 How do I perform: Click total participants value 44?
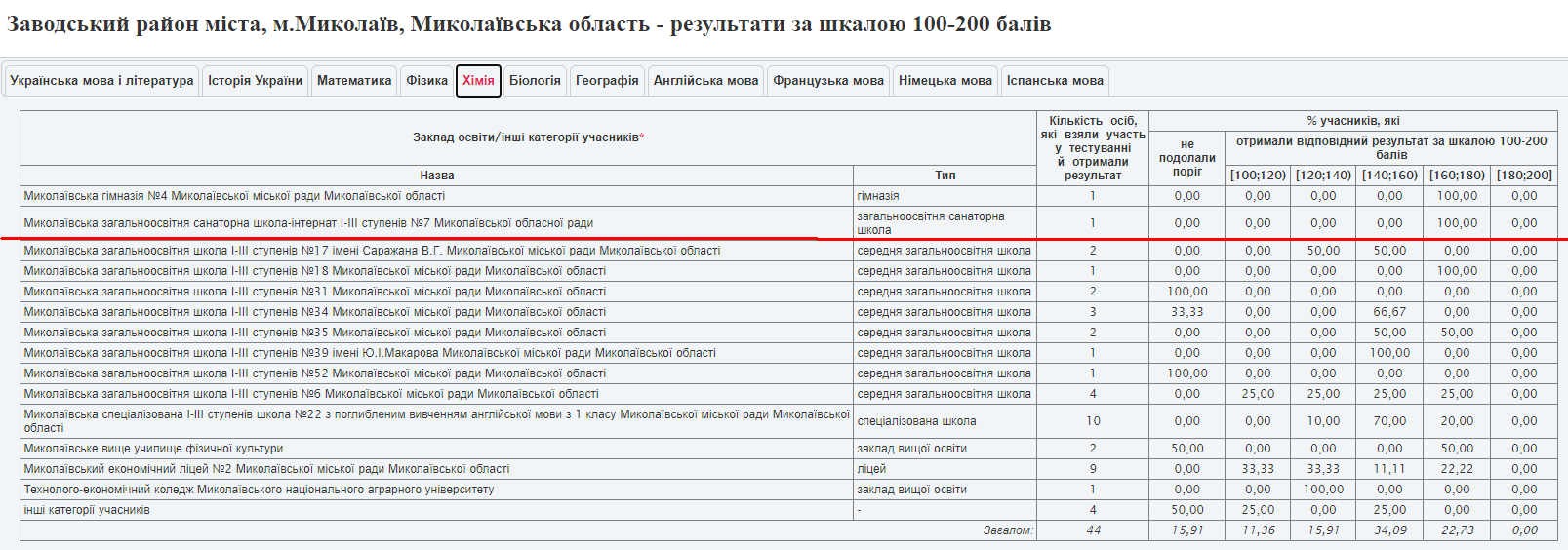(x=1093, y=530)
